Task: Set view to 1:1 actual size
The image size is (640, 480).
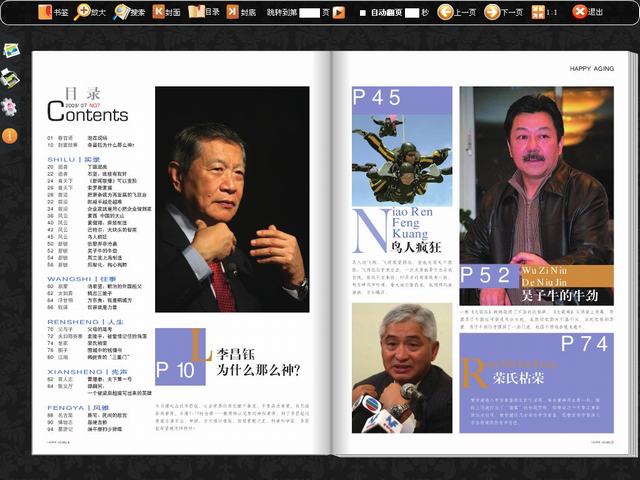Action: 544,12
